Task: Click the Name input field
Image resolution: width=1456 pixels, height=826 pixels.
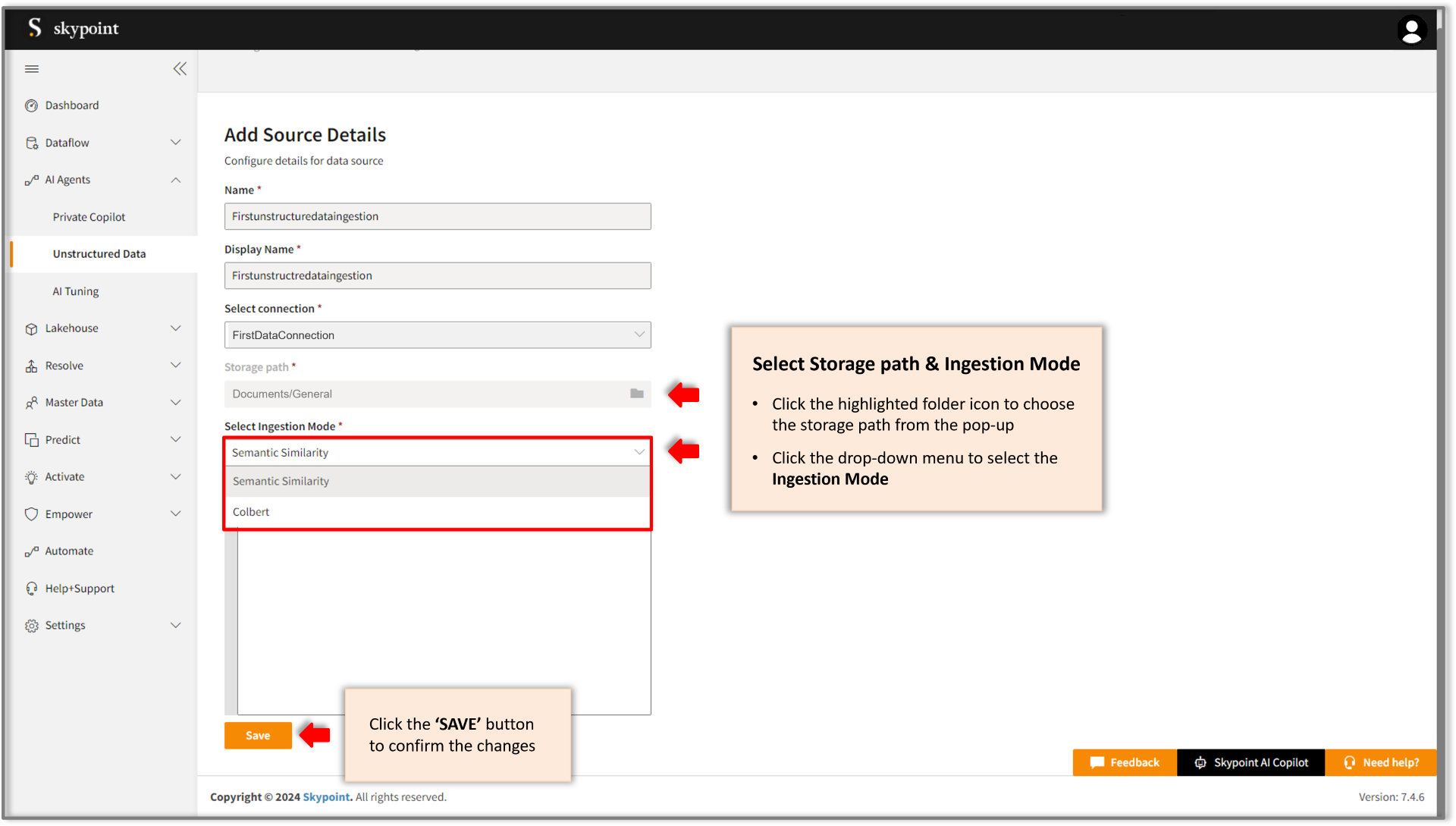Action: (x=437, y=216)
